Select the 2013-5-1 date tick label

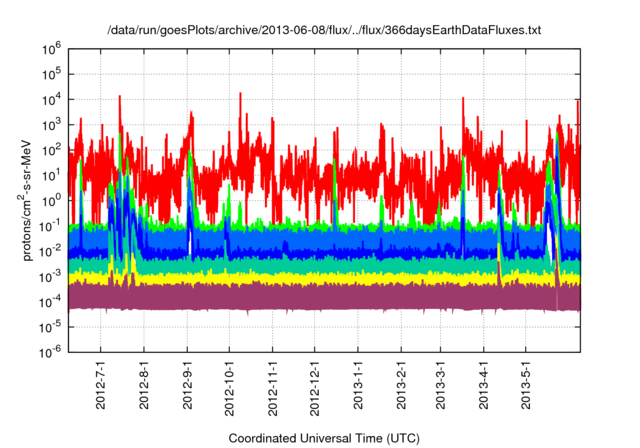point(526,385)
